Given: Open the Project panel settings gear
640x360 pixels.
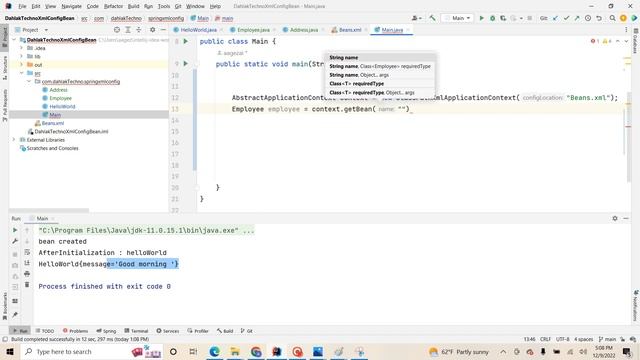Looking at the screenshot, I should point(152,30).
